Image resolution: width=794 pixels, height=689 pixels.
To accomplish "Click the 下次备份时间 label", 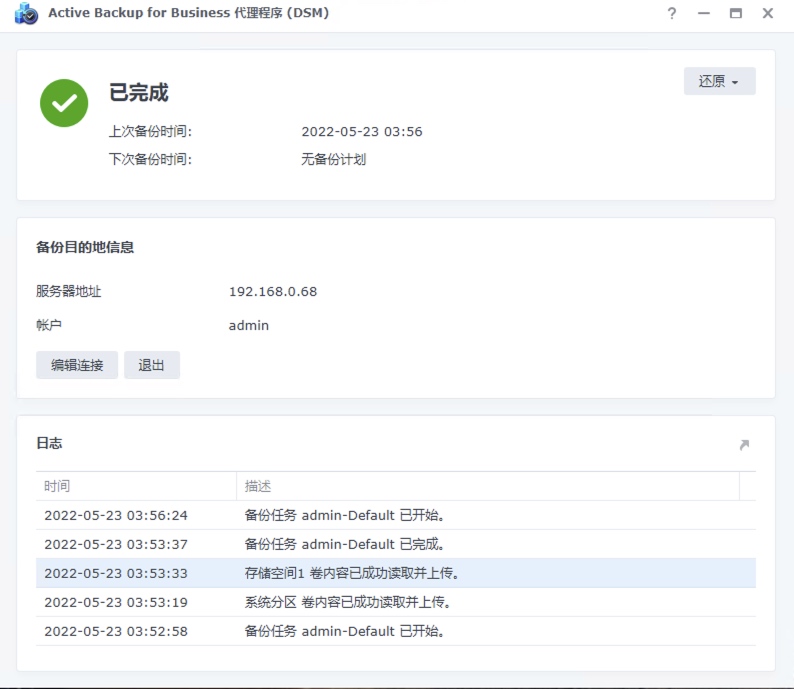I will [x=150, y=159].
